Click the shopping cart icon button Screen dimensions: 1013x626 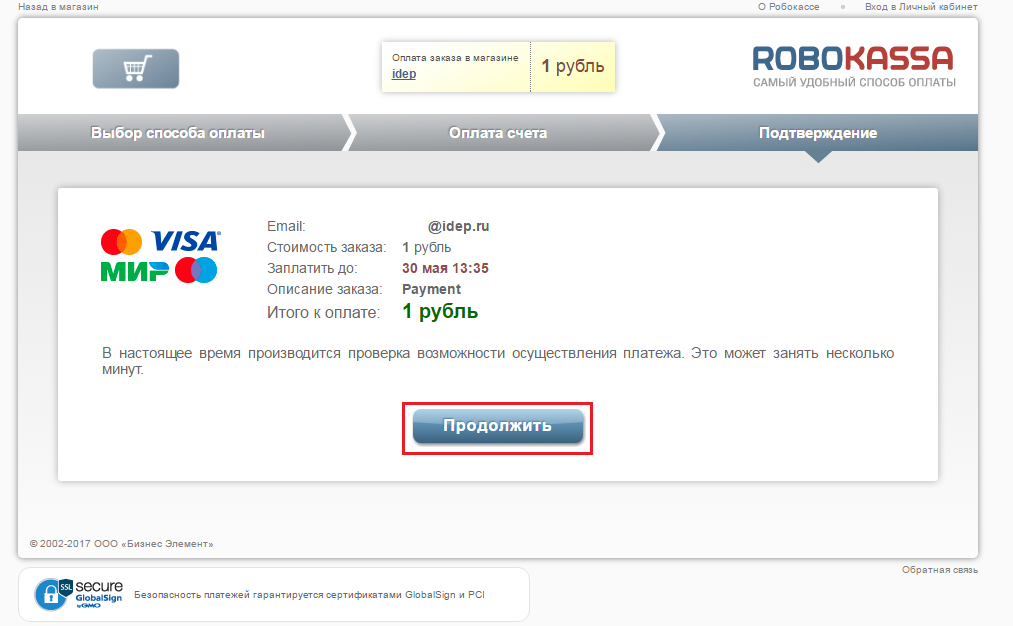coord(136,68)
